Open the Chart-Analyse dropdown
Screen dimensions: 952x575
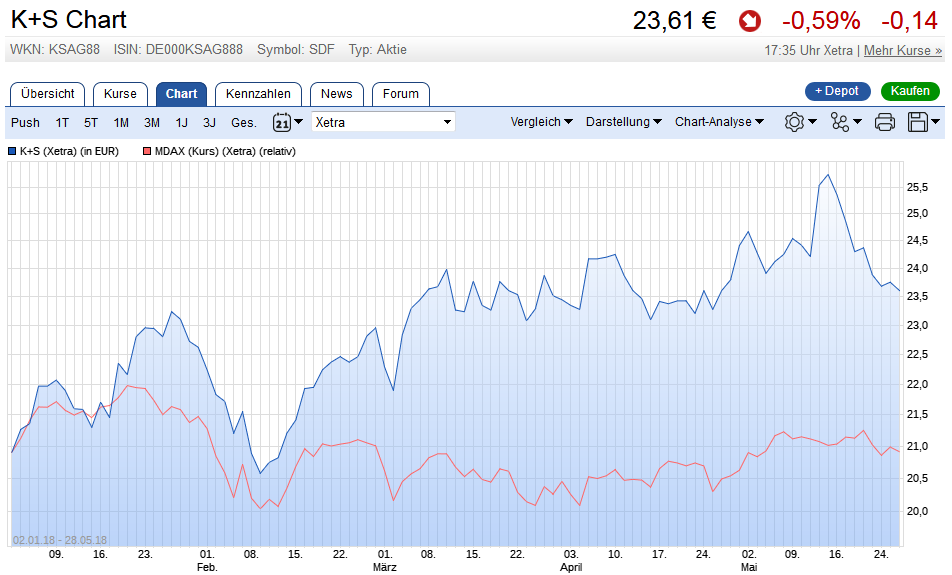pyautogui.click(x=719, y=122)
